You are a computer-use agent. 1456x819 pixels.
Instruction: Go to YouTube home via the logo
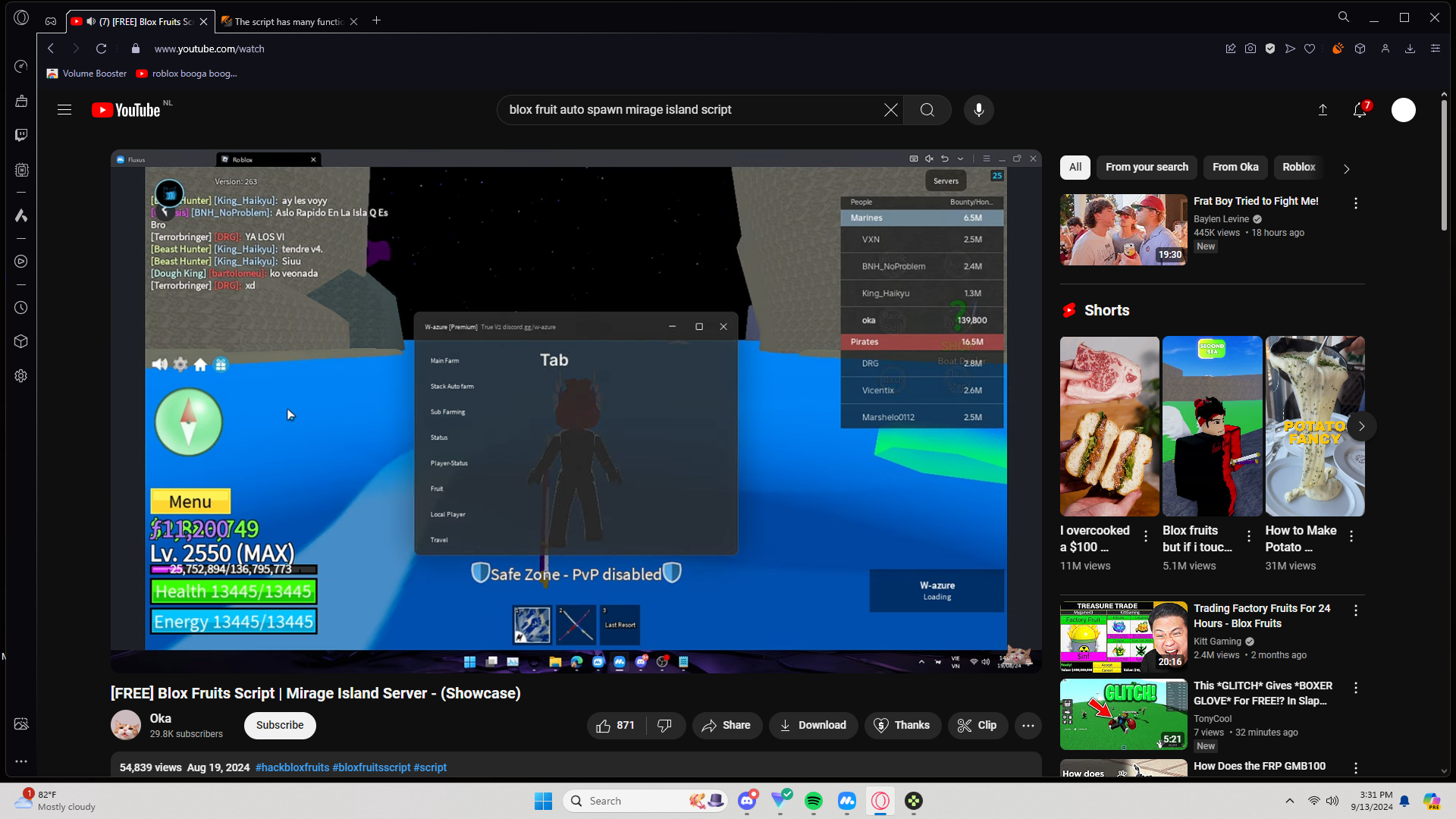(x=127, y=110)
